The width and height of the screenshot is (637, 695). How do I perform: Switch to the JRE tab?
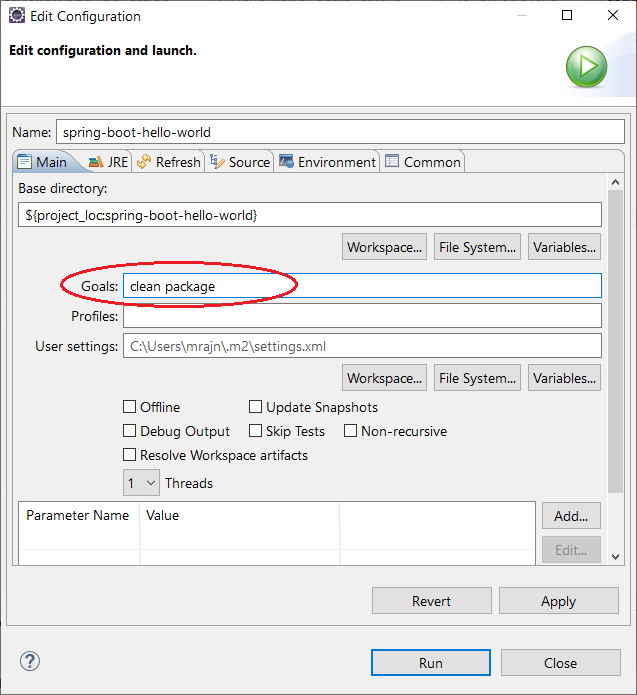coord(109,162)
